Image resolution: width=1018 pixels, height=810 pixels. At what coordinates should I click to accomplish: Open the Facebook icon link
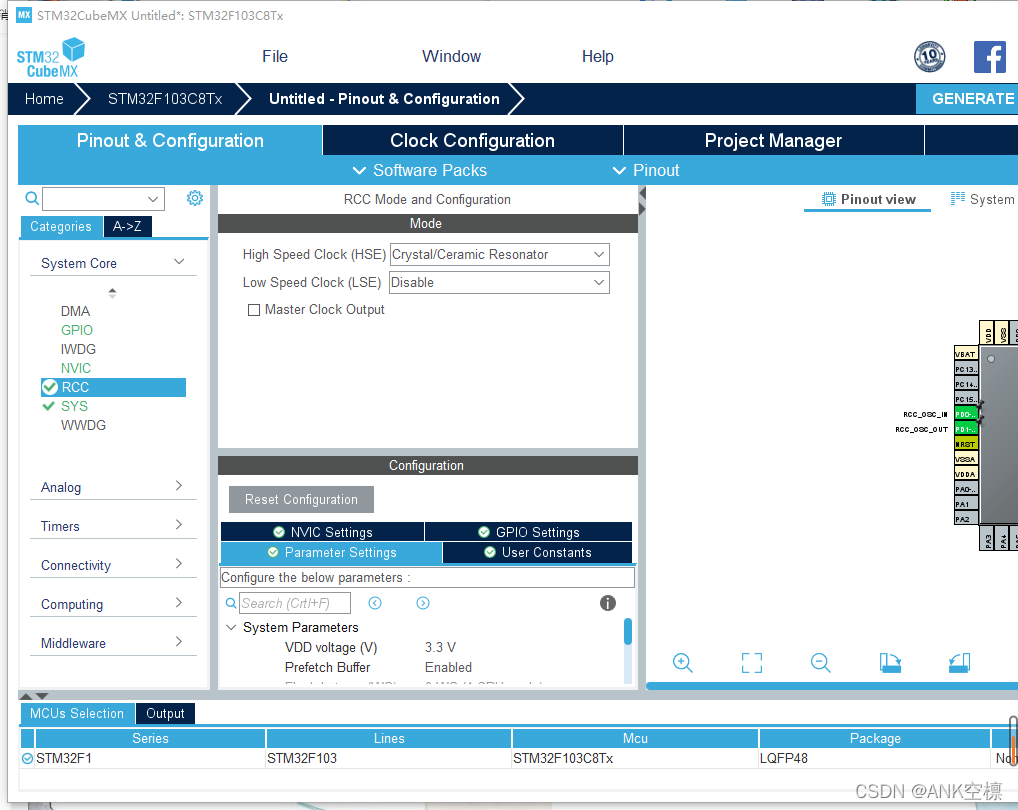pos(989,57)
